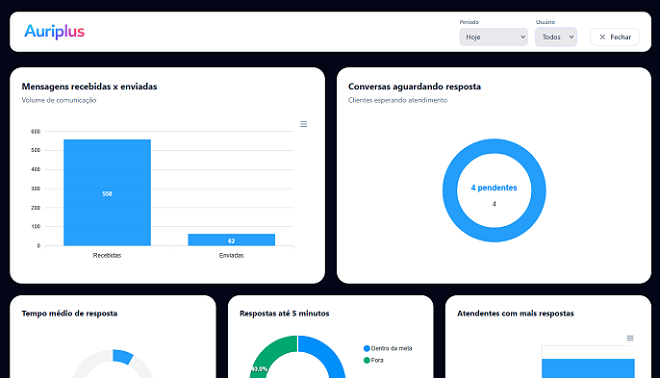Click the 'Enviadas' axis label
This screenshot has width=660, height=378.
coord(232,256)
